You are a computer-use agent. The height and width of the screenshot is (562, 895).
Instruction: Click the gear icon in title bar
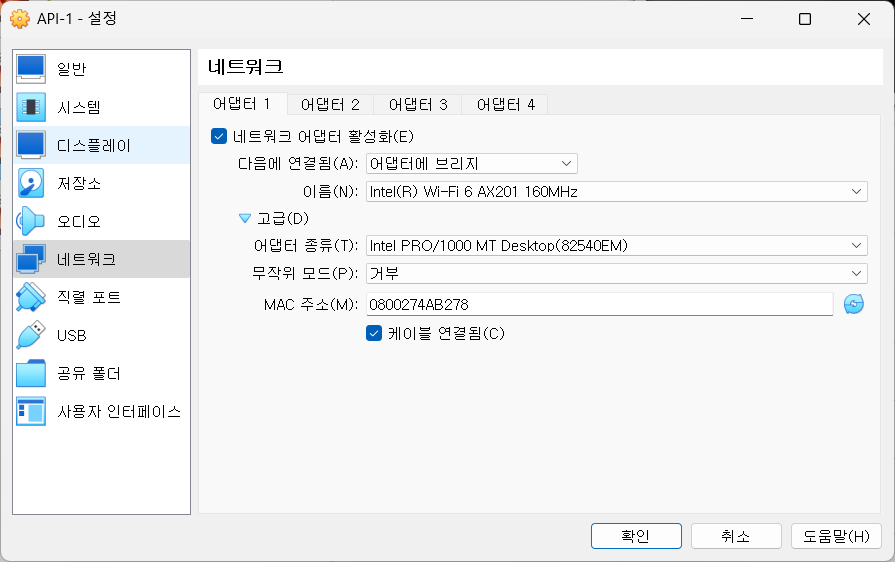click(x=20, y=19)
